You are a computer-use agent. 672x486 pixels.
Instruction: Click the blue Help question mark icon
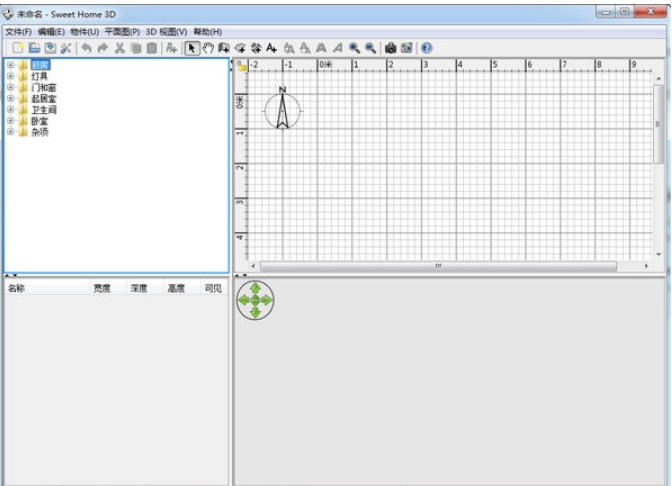(x=427, y=47)
